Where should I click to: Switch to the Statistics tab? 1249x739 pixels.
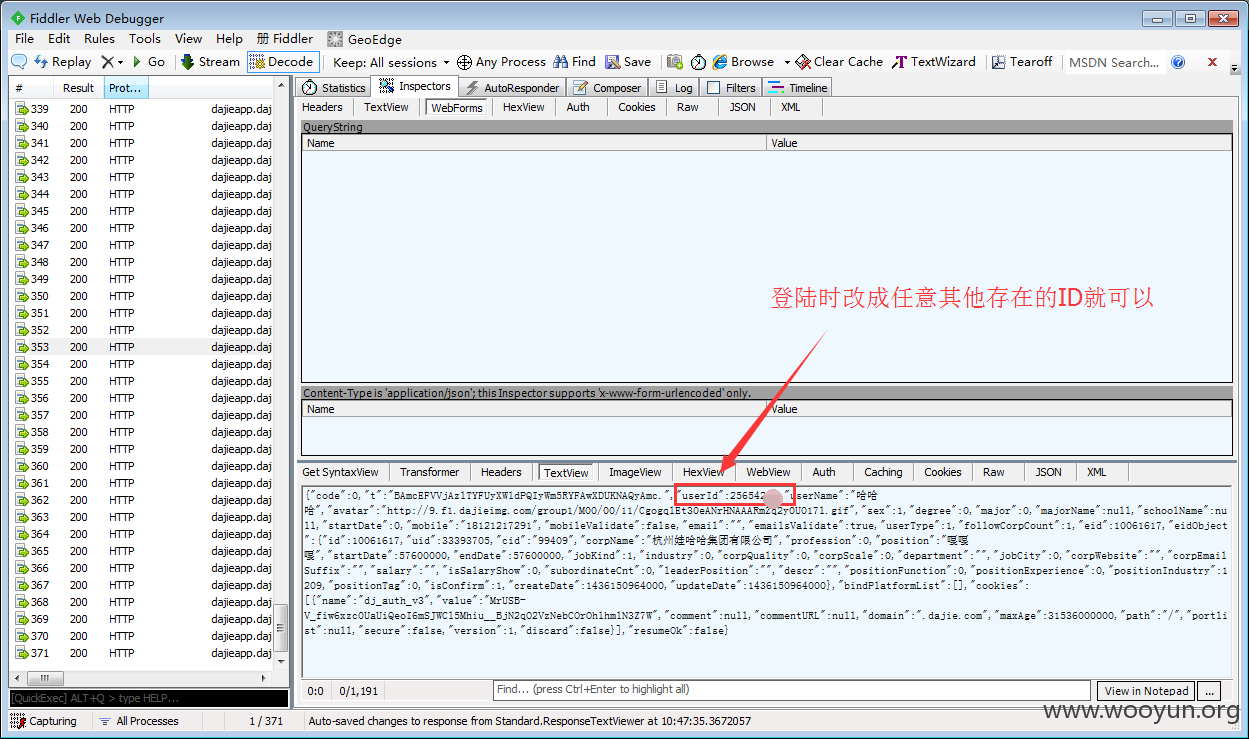pyautogui.click(x=334, y=88)
